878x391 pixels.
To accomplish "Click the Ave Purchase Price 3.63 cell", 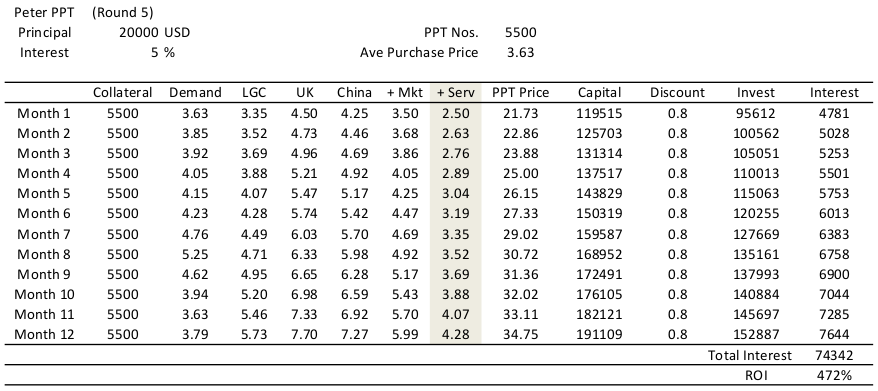I will [x=520, y=53].
